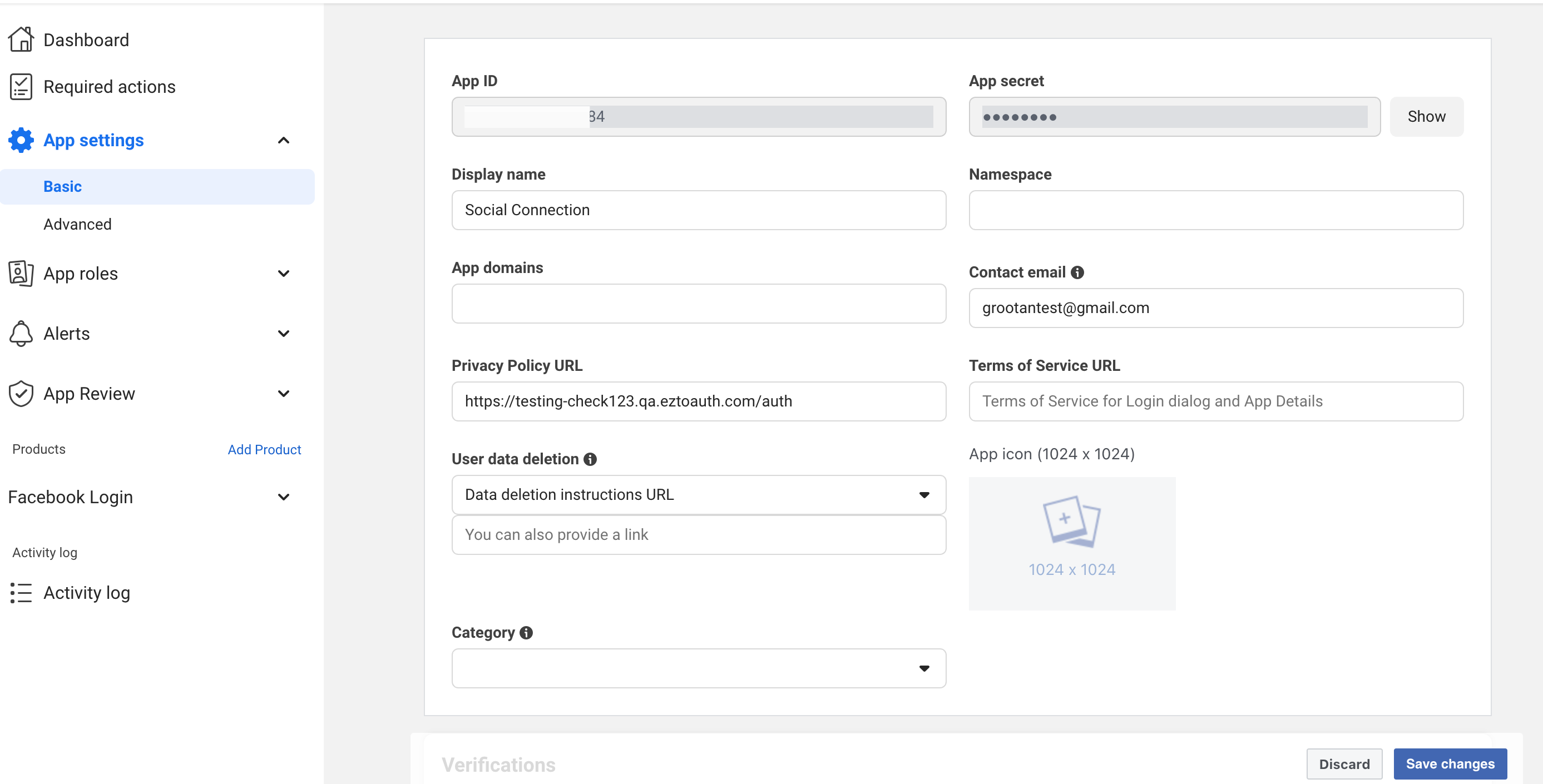Select the Basic settings item

(x=157, y=187)
